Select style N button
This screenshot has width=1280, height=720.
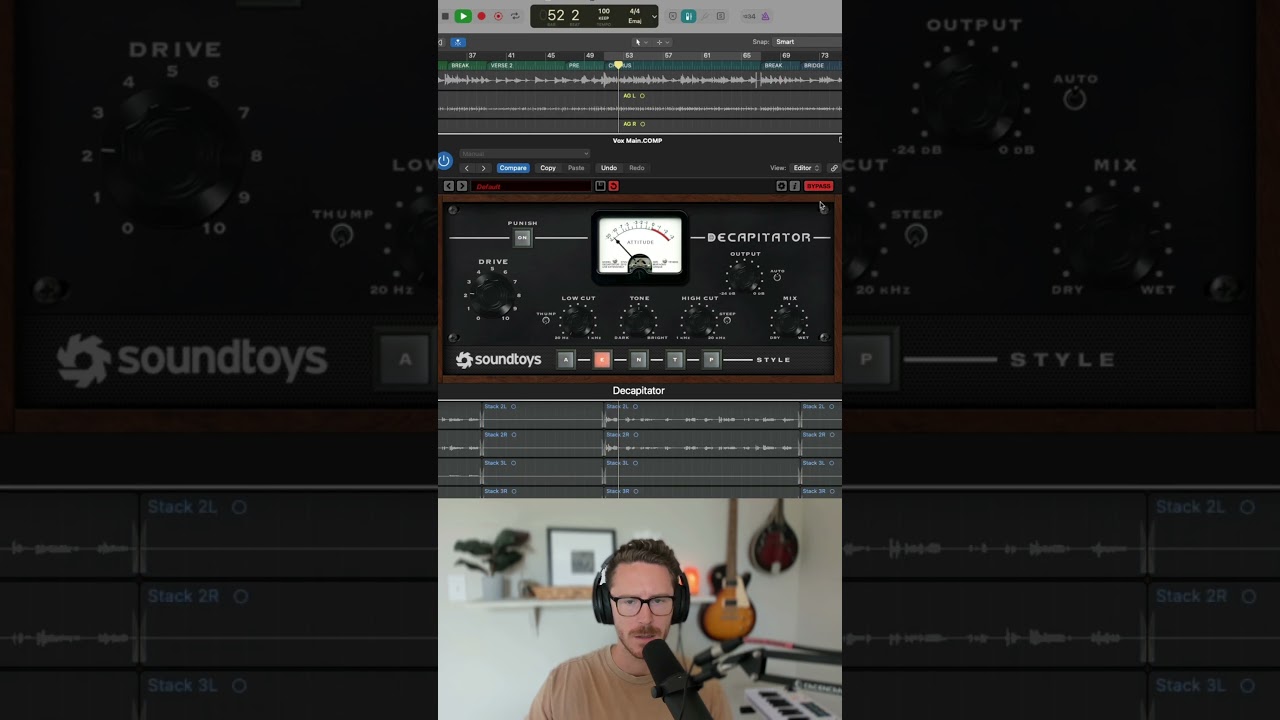pos(639,360)
